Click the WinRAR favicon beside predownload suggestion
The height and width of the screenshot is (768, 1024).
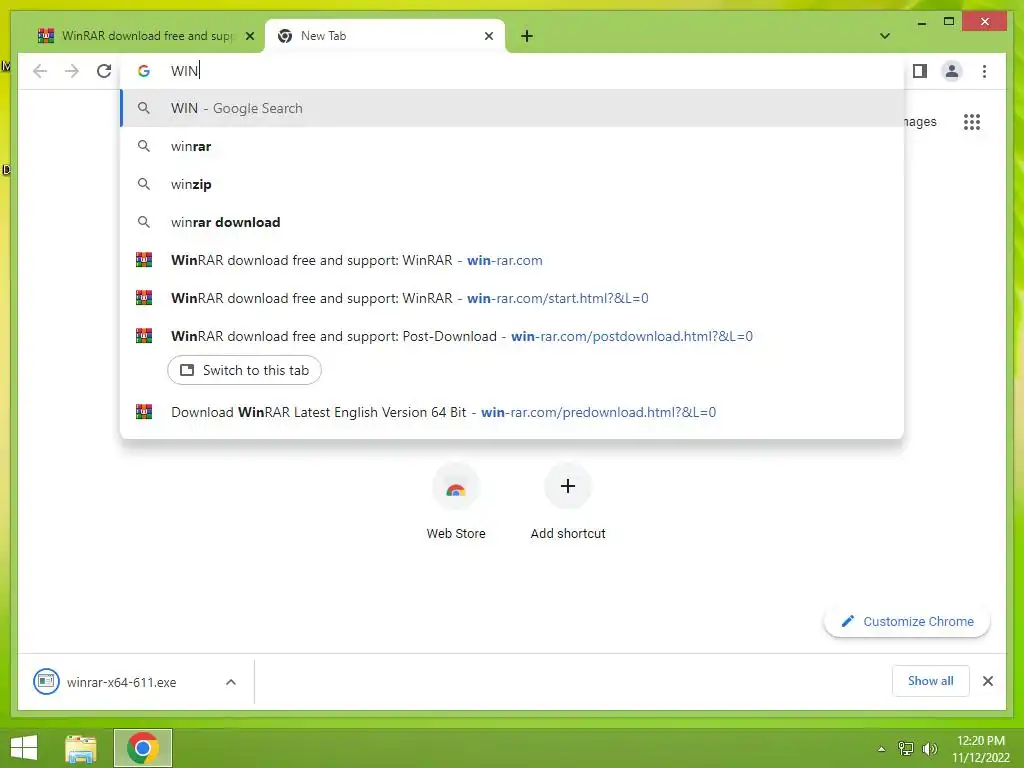144,412
